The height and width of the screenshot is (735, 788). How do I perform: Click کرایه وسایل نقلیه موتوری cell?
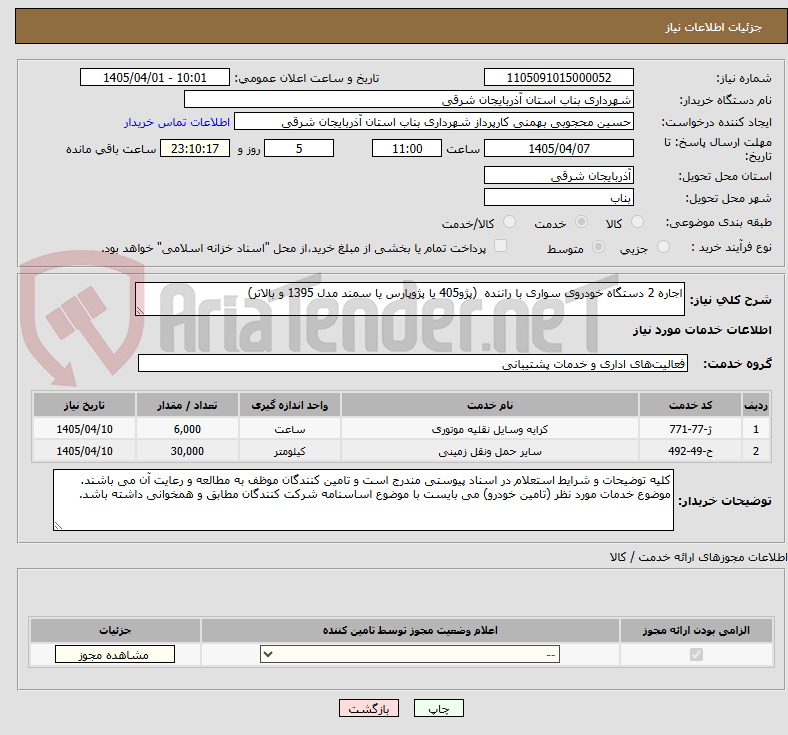(490, 429)
